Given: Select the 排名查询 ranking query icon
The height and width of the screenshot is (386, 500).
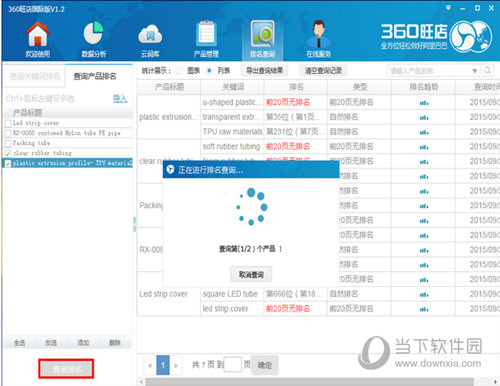Looking at the screenshot, I should (262, 39).
